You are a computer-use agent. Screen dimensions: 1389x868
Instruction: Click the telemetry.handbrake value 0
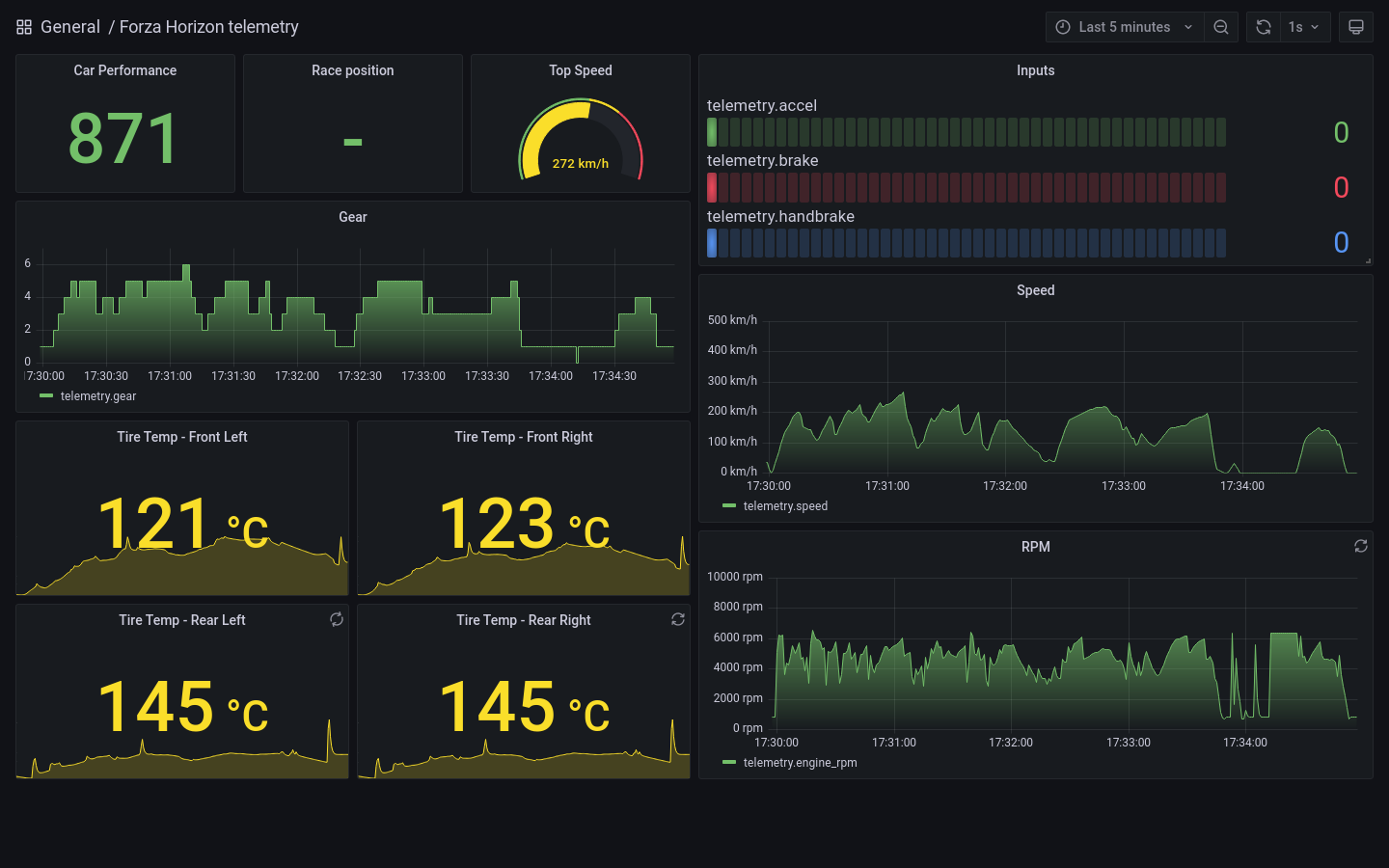pyautogui.click(x=1341, y=243)
